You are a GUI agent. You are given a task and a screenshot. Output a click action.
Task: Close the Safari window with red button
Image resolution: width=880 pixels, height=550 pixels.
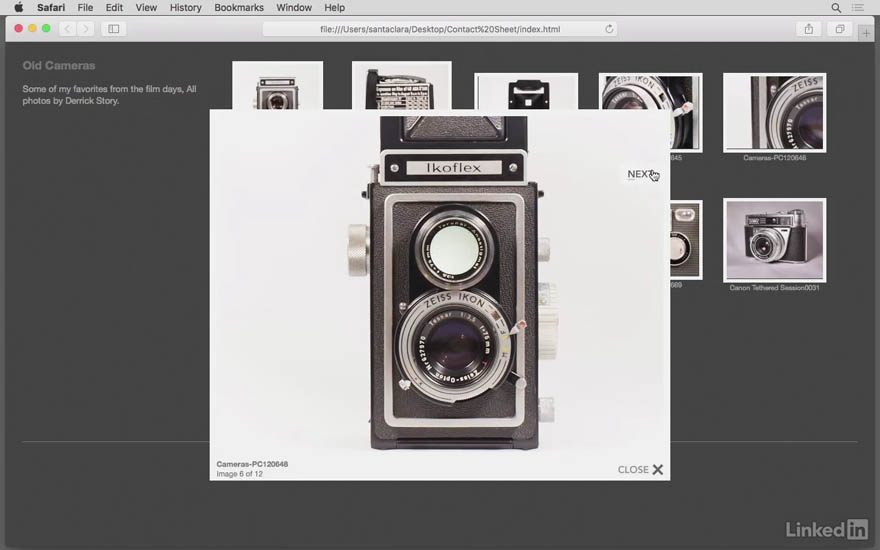[19, 29]
